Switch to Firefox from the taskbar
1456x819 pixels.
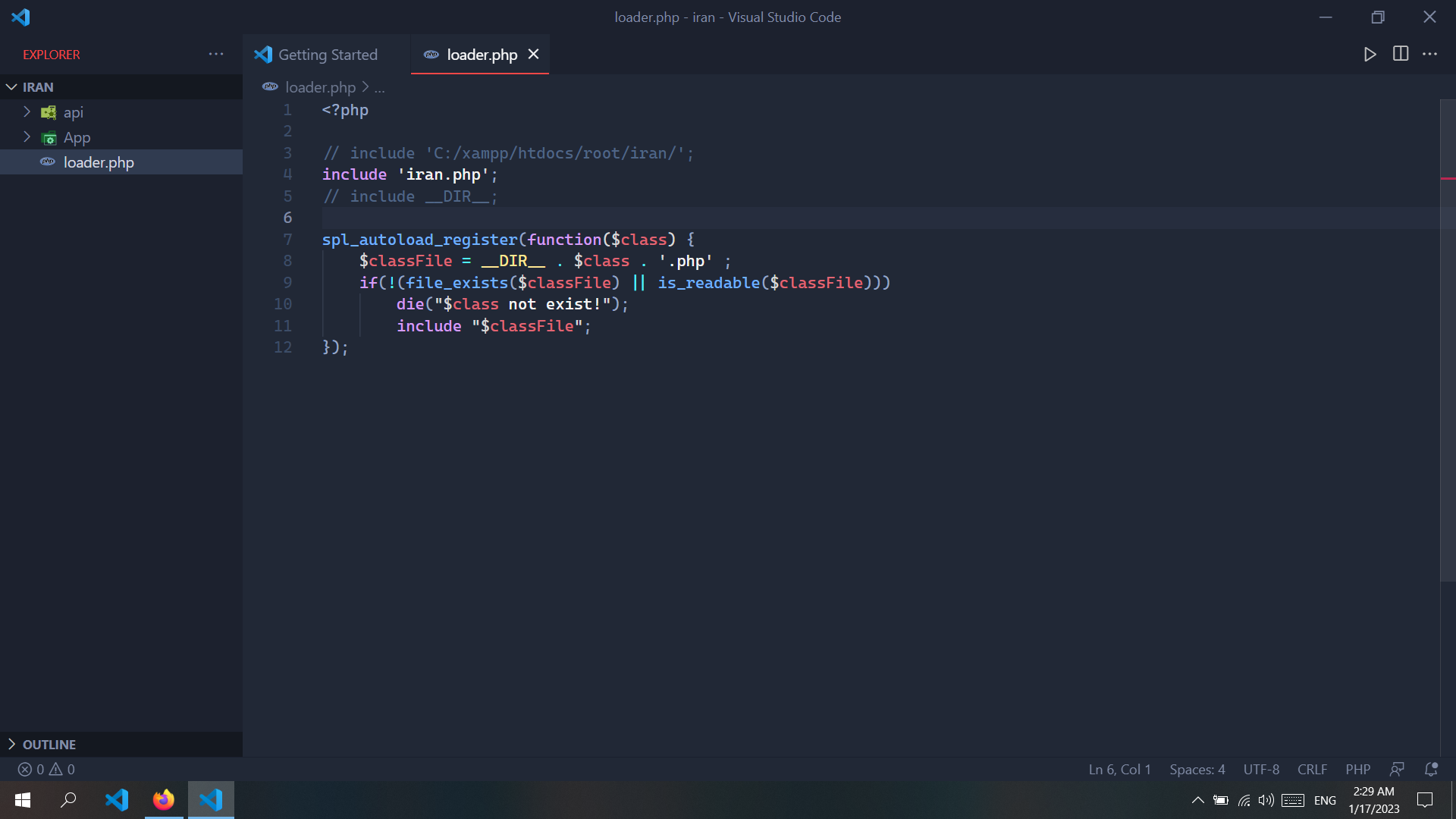point(164,800)
